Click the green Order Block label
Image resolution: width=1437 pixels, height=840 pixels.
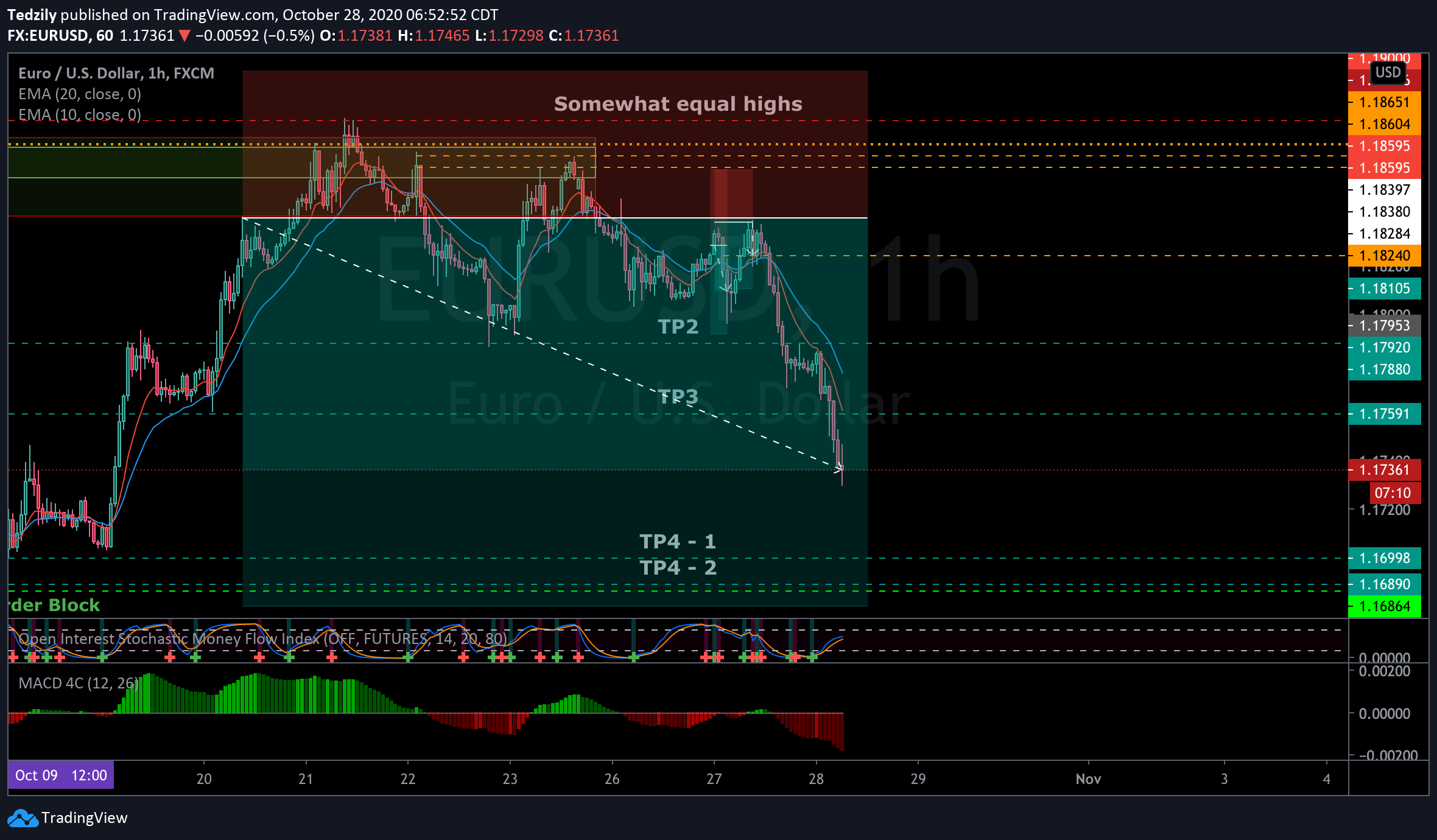pyautogui.click(x=54, y=605)
